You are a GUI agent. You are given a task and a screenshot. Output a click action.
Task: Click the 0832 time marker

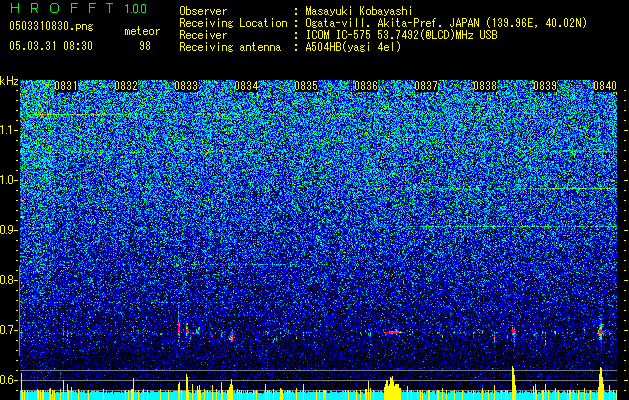[126, 86]
